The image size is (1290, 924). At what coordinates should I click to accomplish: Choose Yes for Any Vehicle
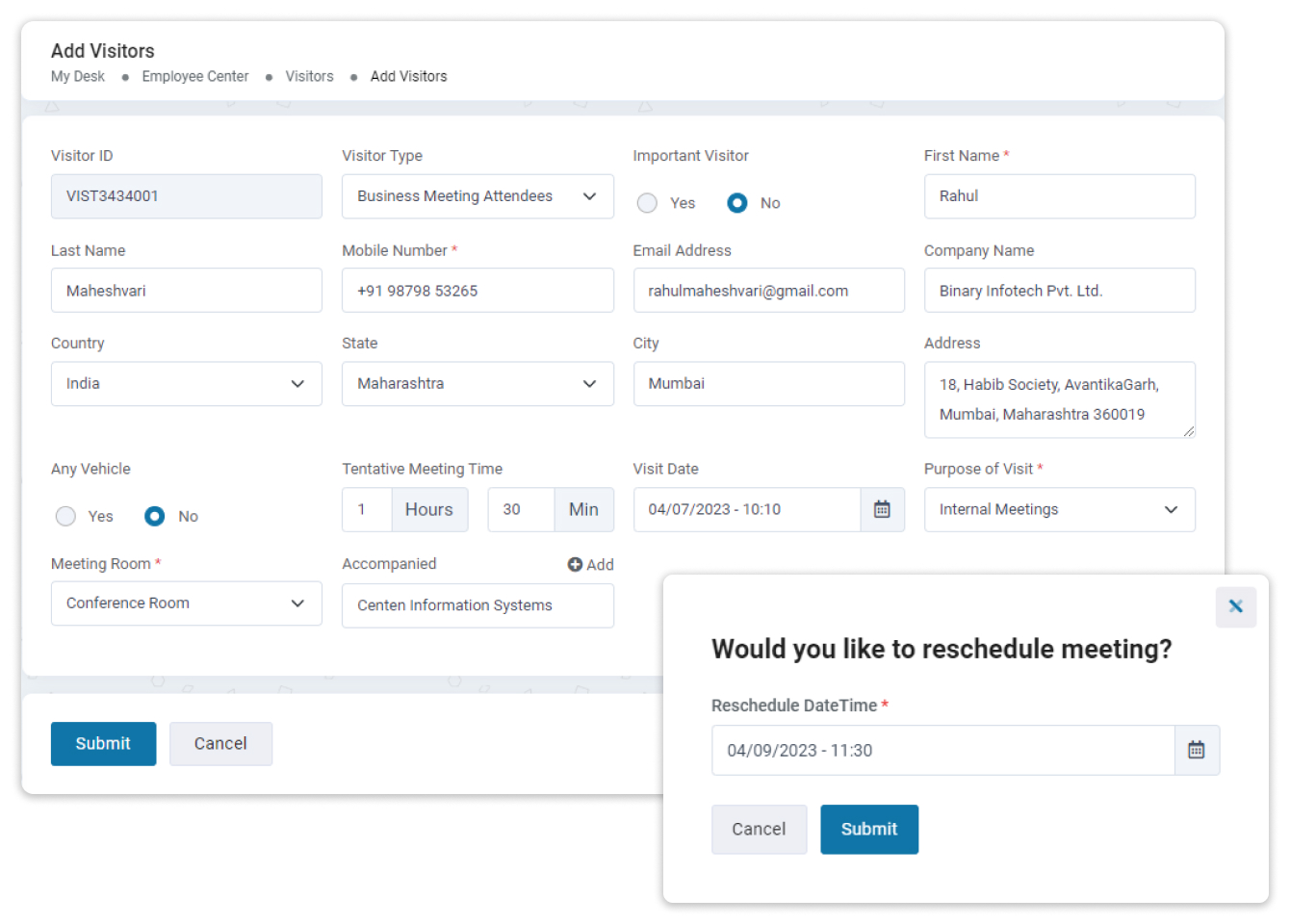click(x=65, y=517)
